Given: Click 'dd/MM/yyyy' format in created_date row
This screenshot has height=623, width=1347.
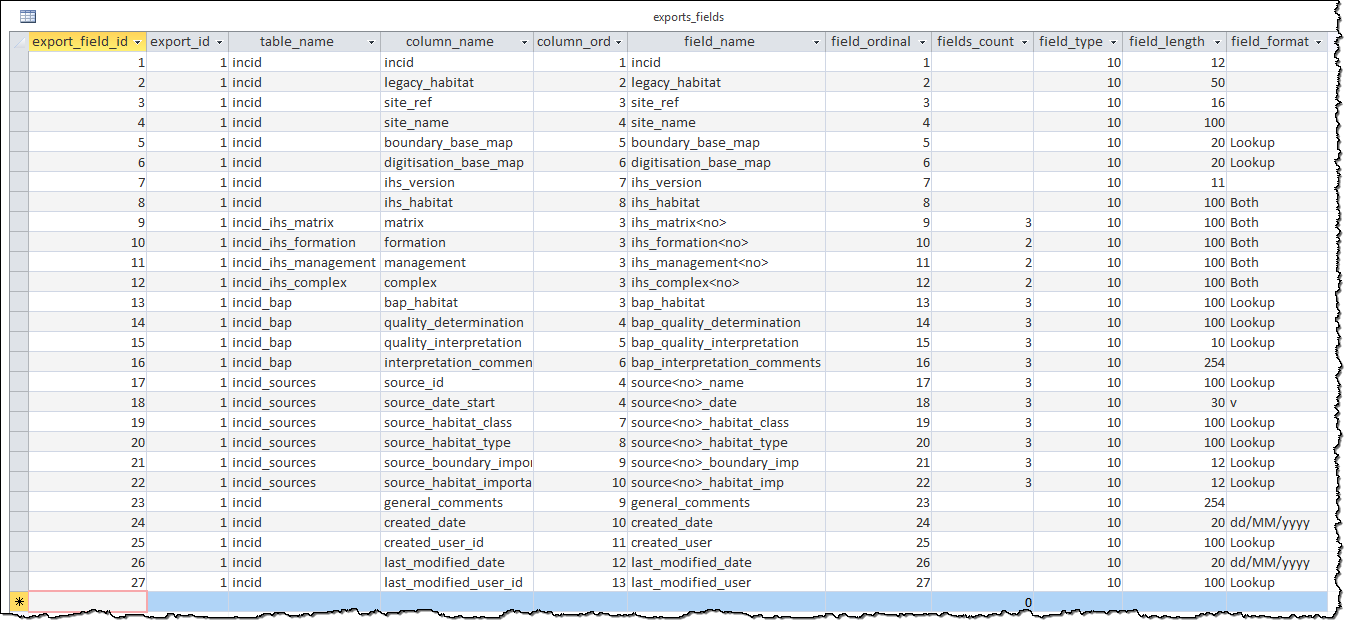Looking at the screenshot, I should tap(1277, 522).
